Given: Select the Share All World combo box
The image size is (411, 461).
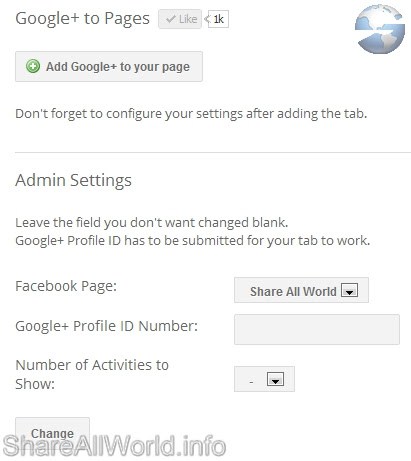Looking at the screenshot, I should pyautogui.click(x=301, y=290).
